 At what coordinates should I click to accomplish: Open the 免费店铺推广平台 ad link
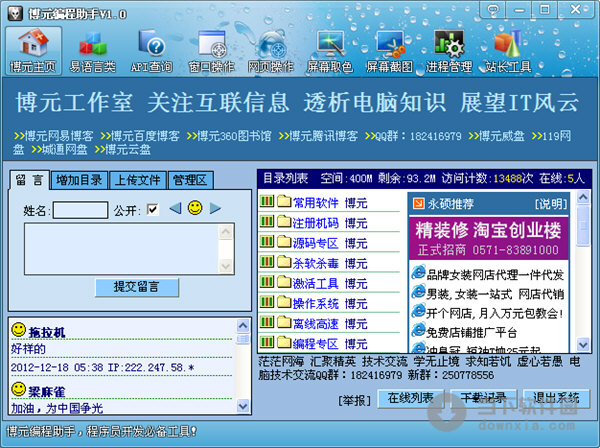(471, 332)
